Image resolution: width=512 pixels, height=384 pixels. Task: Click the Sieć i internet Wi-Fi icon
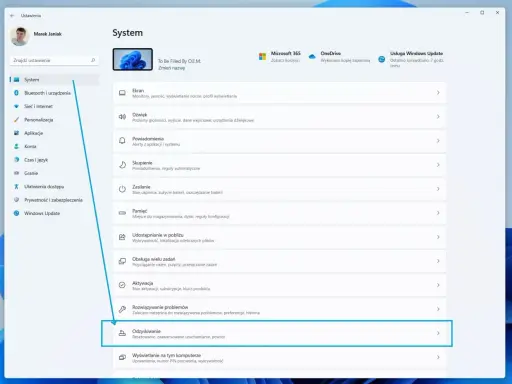tap(16, 106)
